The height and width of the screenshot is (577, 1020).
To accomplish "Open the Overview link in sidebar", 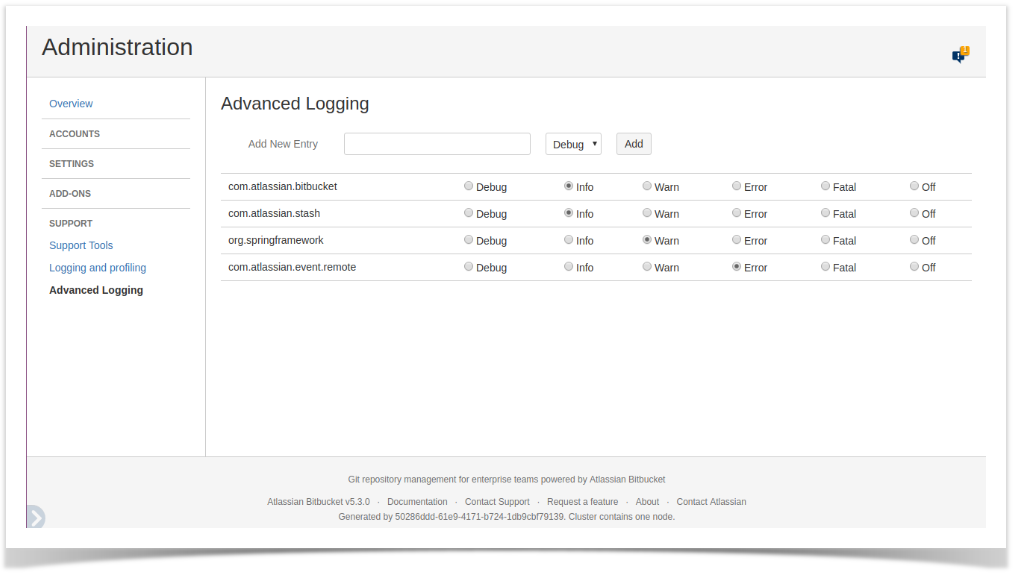I will 71,103.
